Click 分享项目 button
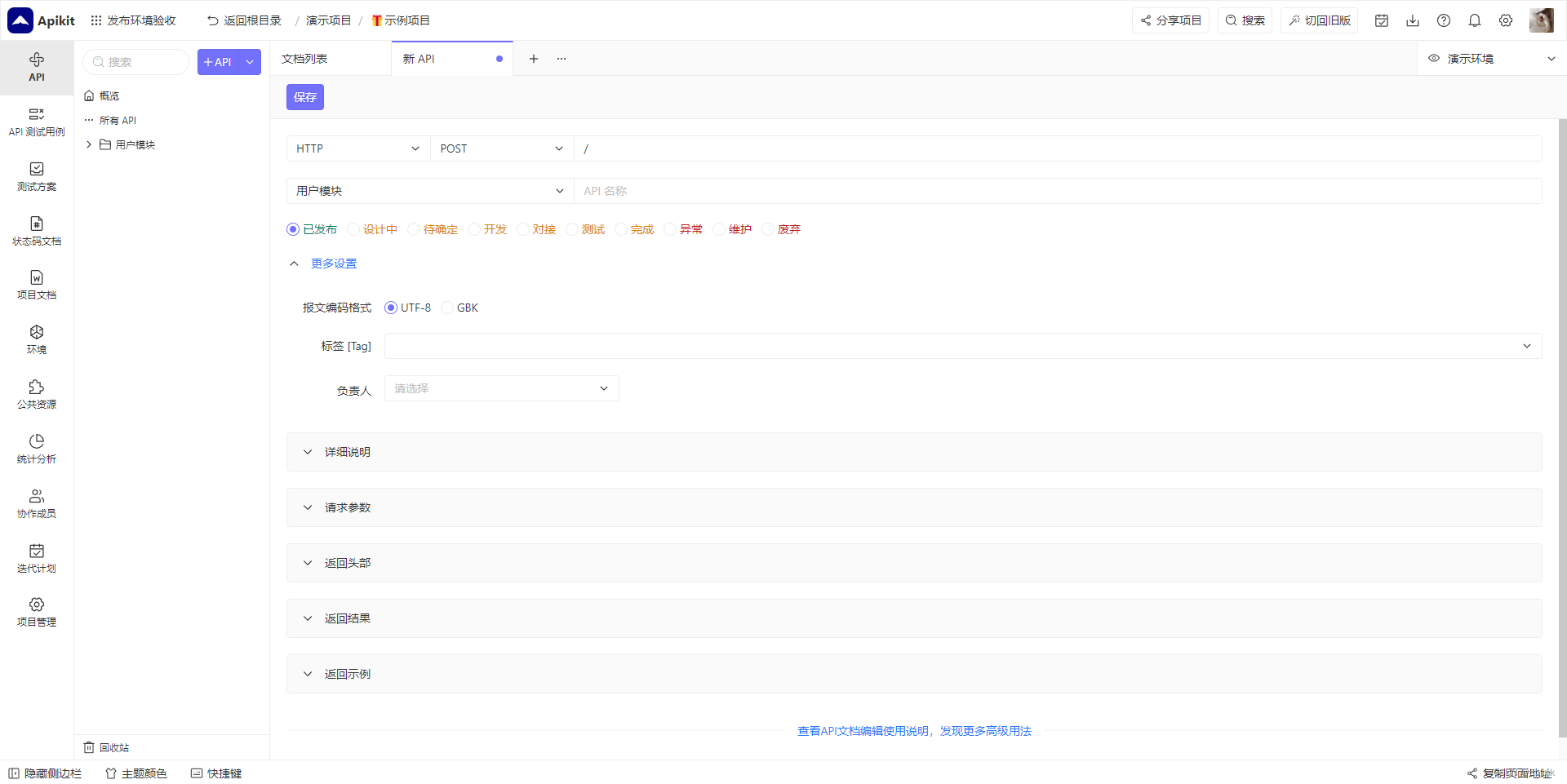Image resolution: width=1567 pixels, height=784 pixels. click(1171, 20)
